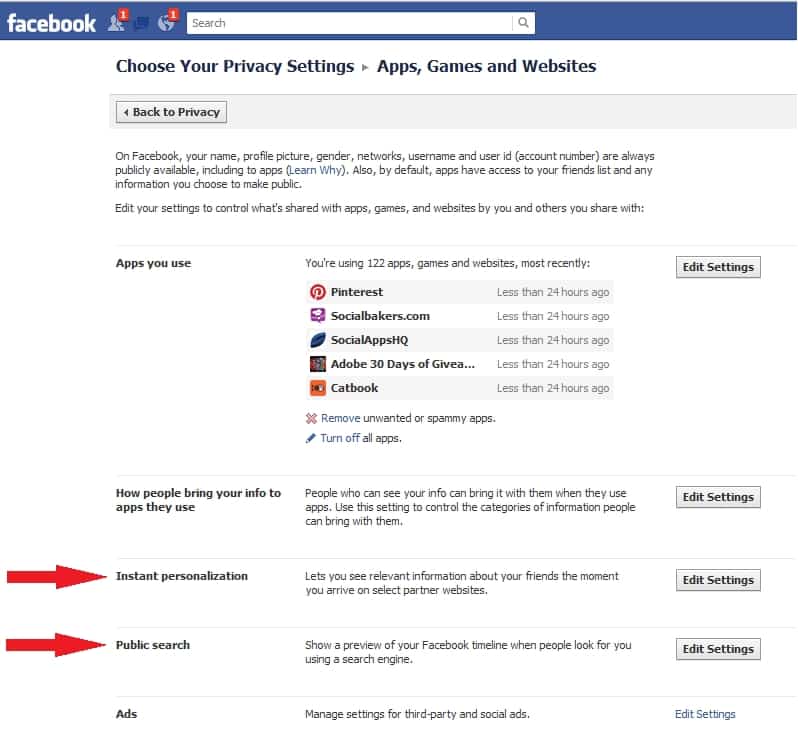Click the Catbook app icon
Screen dimensions: 798x744
(x=318, y=388)
